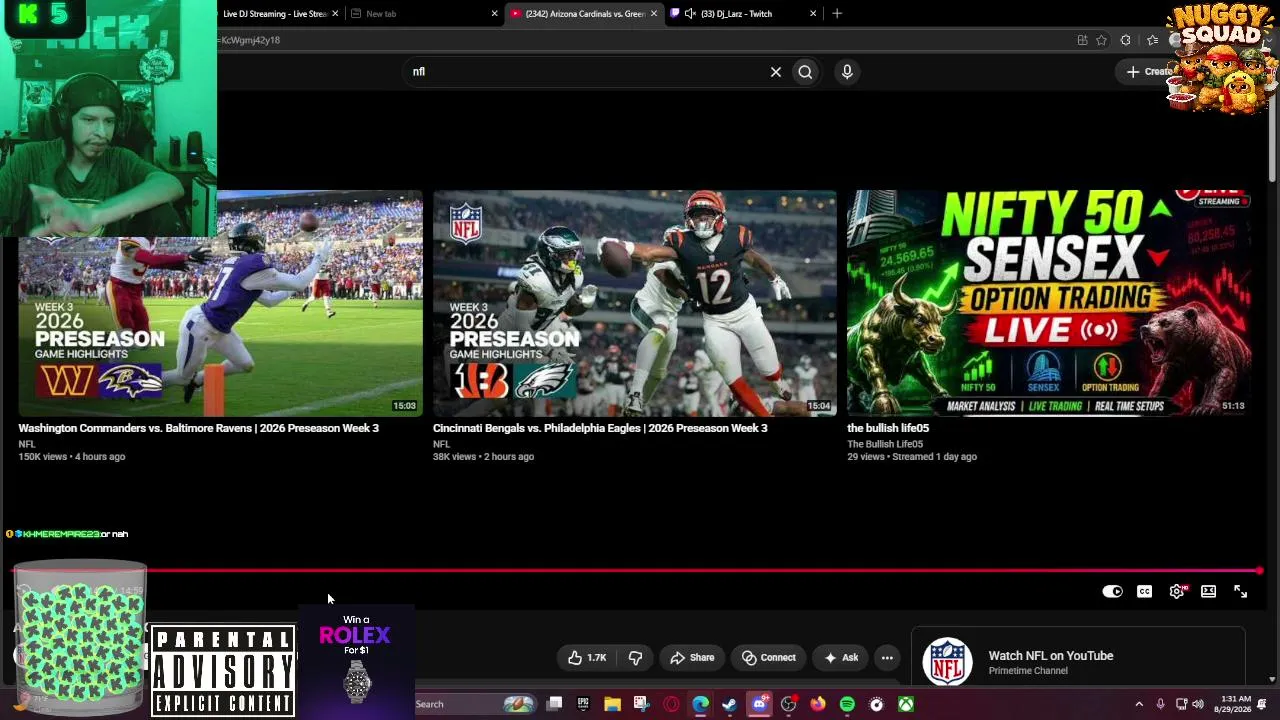Image resolution: width=1280 pixels, height=720 pixels.
Task: Open the Xbox app from the taskbar
Action: point(905,704)
